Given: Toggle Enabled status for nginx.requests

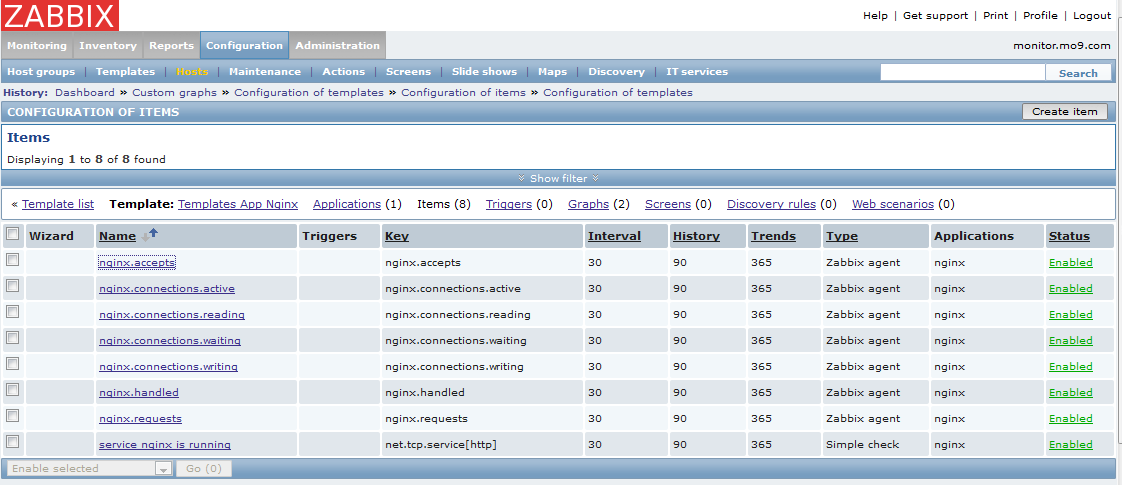Looking at the screenshot, I should pos(1070,418).
